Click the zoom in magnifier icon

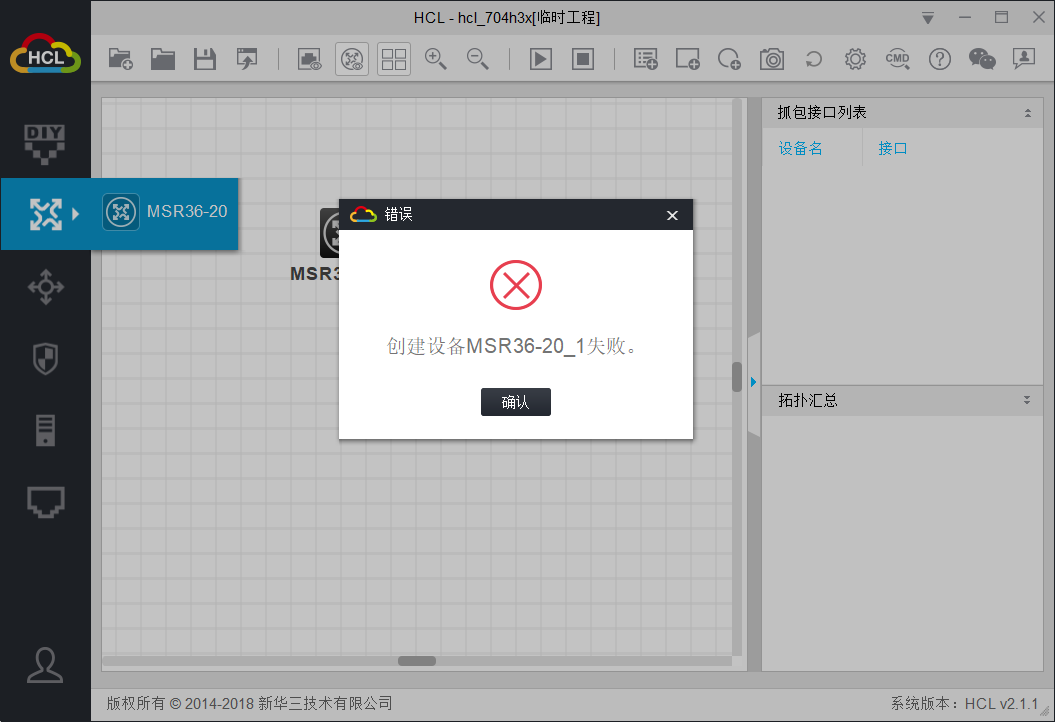(x=435, y=59)
